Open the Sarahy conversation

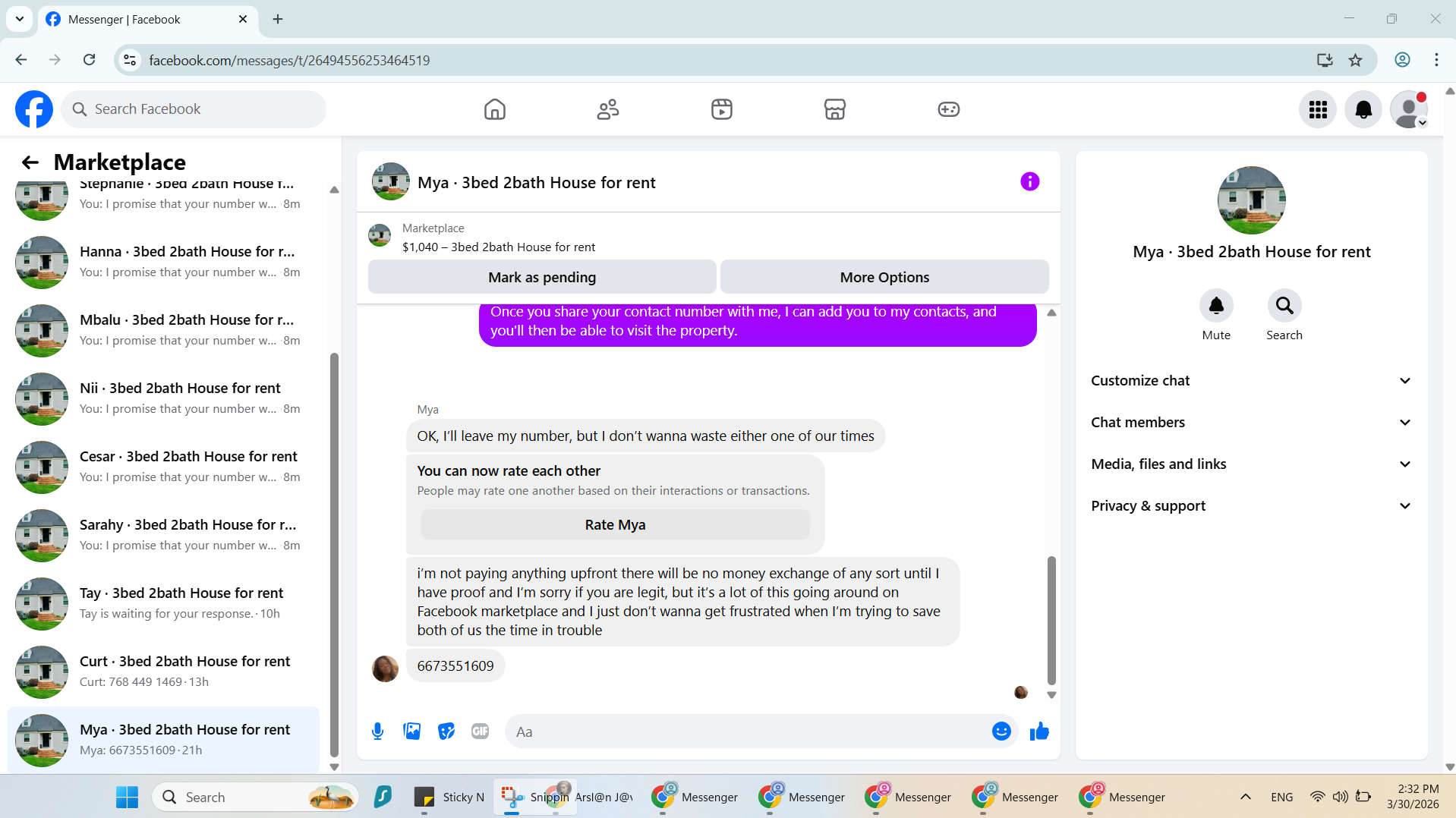pyautogui.click(x=163, y=536)
